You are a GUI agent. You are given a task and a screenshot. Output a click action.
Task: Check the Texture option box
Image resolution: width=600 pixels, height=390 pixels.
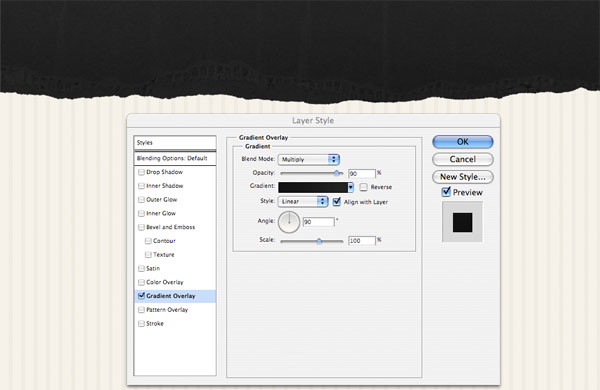coord(148,255)
